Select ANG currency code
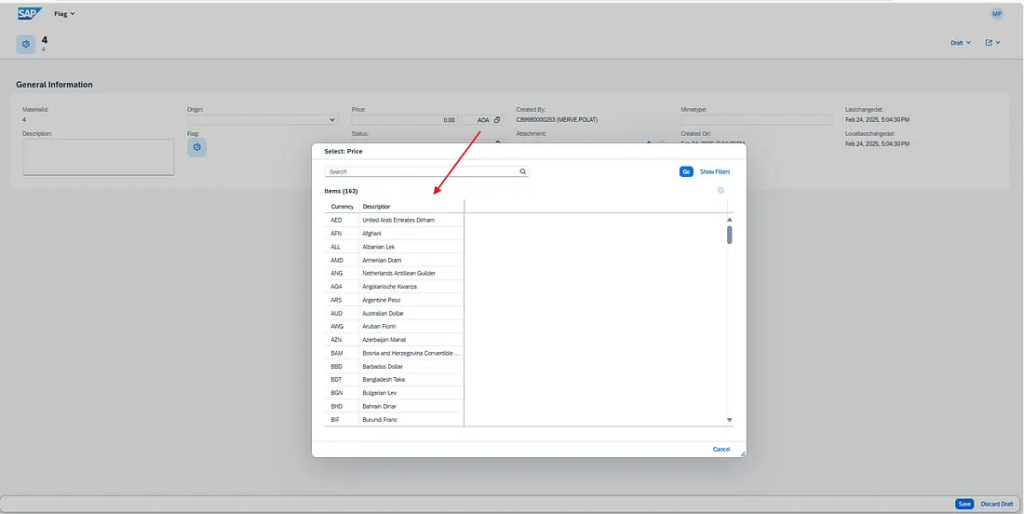This screenshot has width=1024, height=514. coord(337,274)
